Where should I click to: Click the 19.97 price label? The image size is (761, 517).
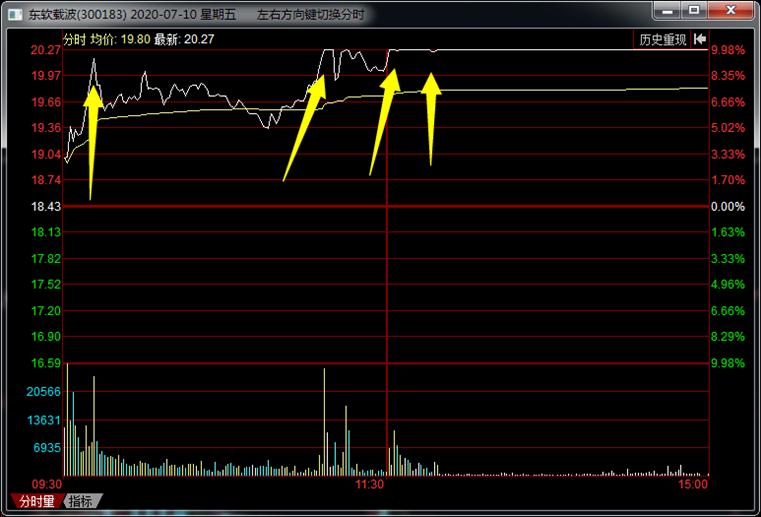coord(46,76)
